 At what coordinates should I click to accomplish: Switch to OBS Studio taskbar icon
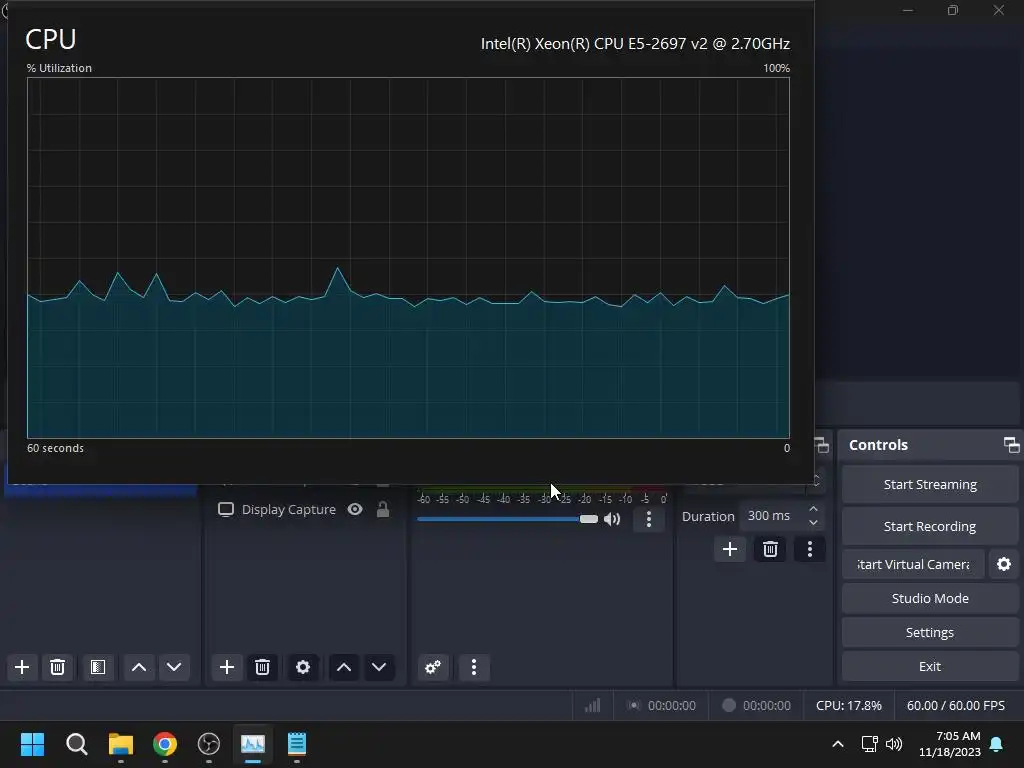(x=209, y=744)
